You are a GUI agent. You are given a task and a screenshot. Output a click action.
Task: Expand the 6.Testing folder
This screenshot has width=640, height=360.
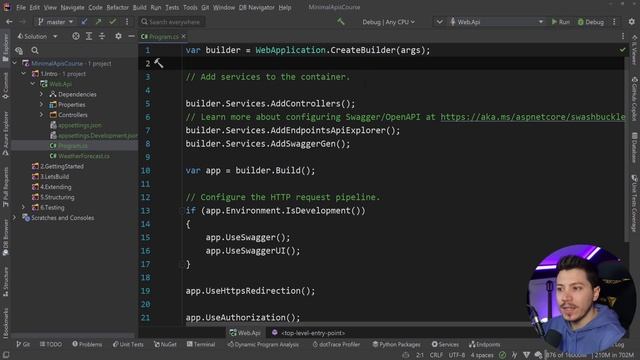pyautogui.click(x=24, y=207)
